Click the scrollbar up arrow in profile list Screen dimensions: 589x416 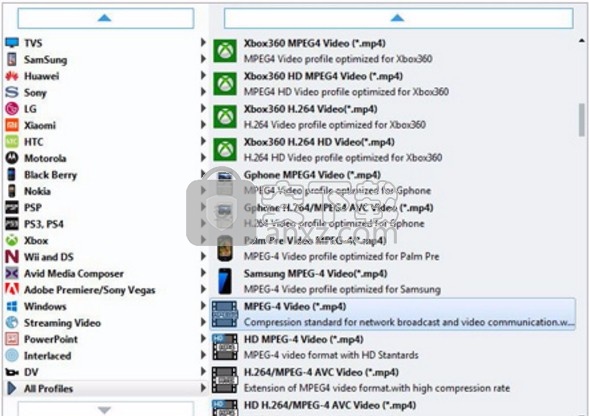(x=581, y=41)
